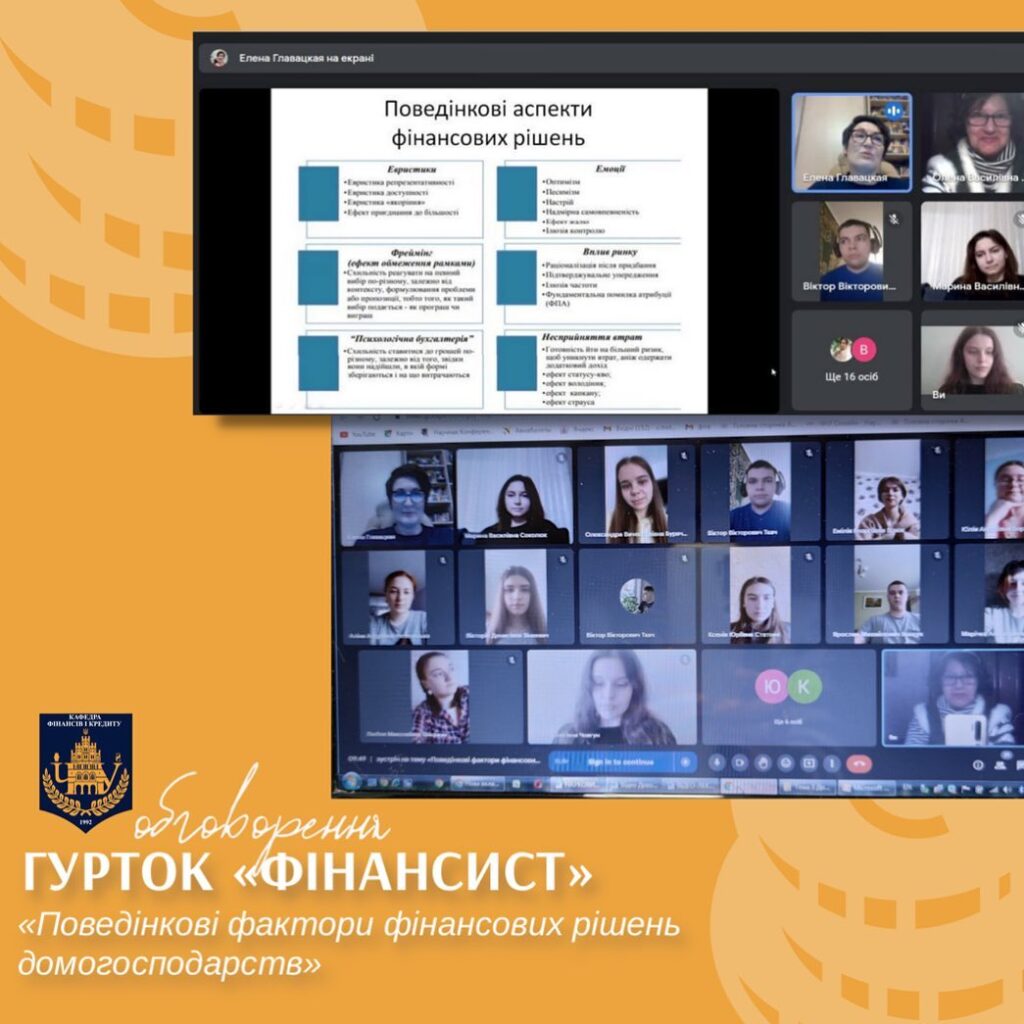Screen dimensions: 1024x1024
Task: Select Вікторія Денисівна tile in lower grid
Action: click(x=515, y=596)
